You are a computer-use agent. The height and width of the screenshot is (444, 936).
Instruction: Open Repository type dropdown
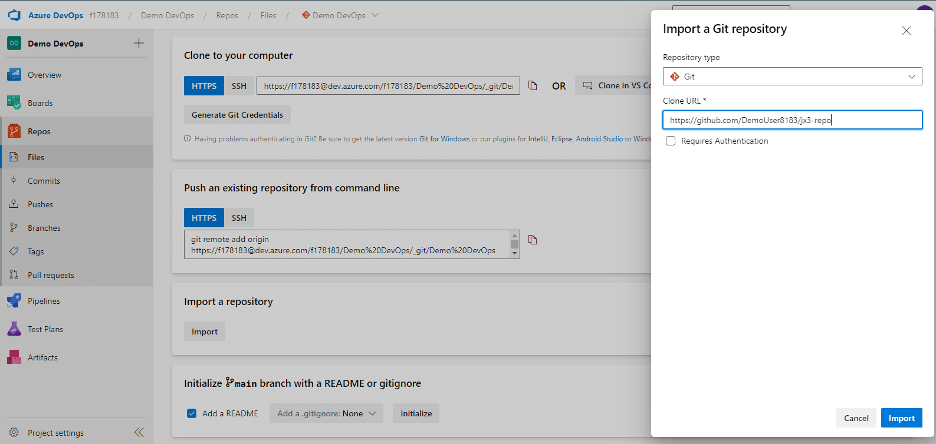(x=793, y=77)
